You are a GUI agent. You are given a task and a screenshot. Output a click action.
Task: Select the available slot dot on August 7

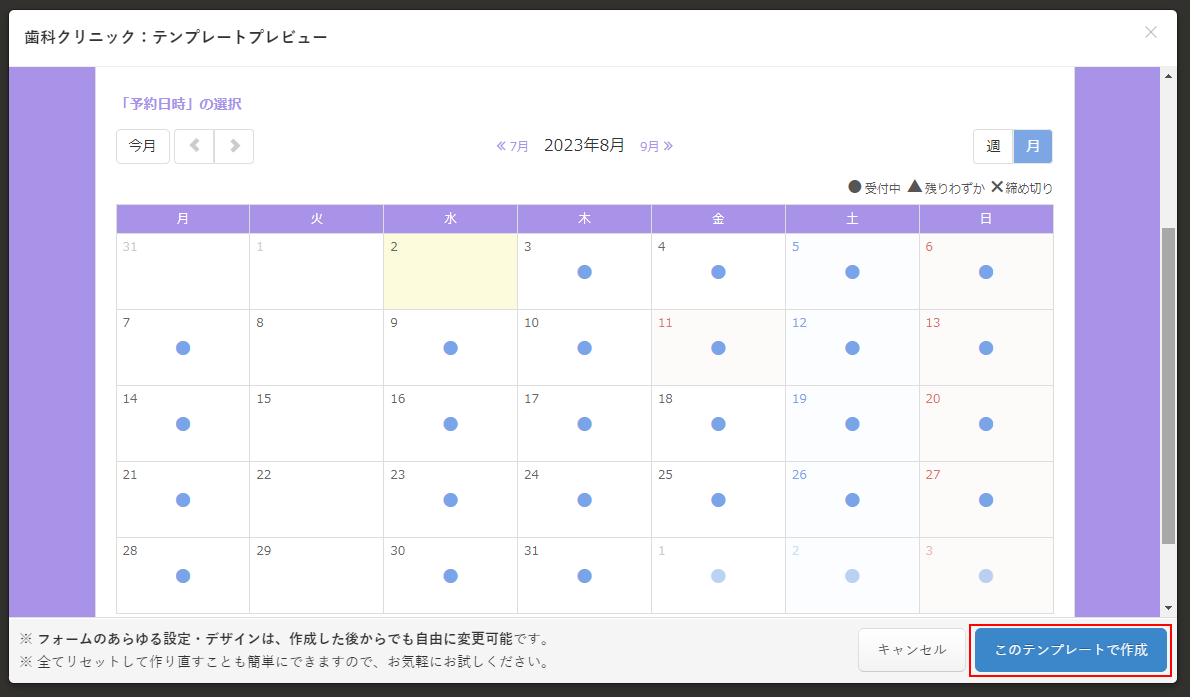(183, 348)
